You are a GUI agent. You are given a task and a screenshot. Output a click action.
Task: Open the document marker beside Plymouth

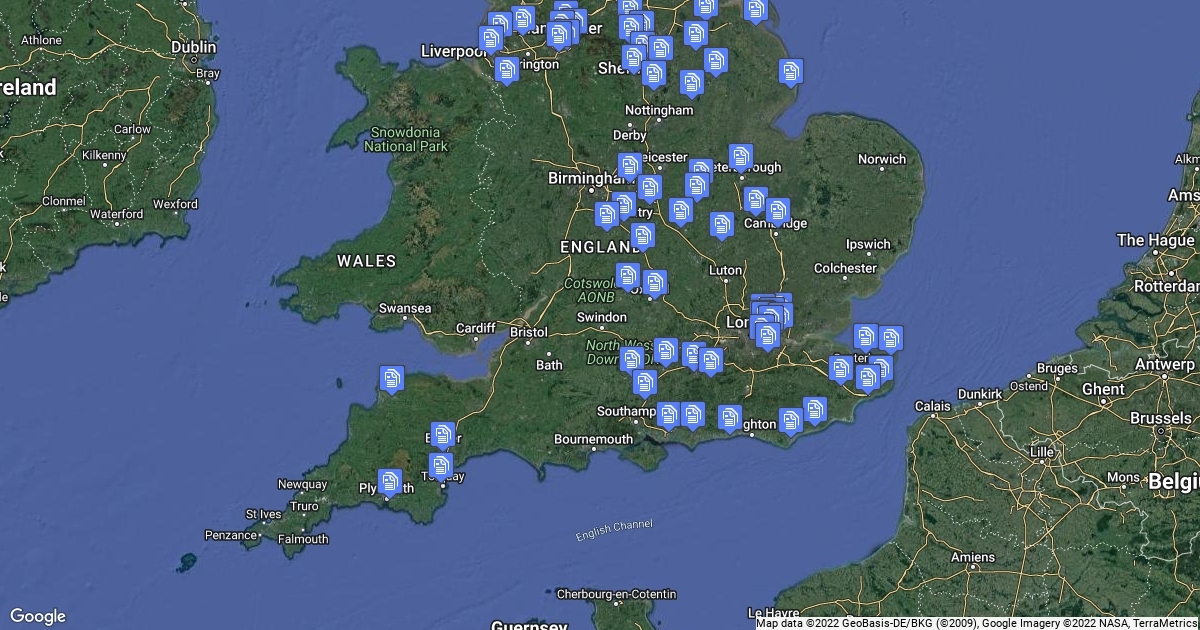pyautogui.click(x=390, y=482)
